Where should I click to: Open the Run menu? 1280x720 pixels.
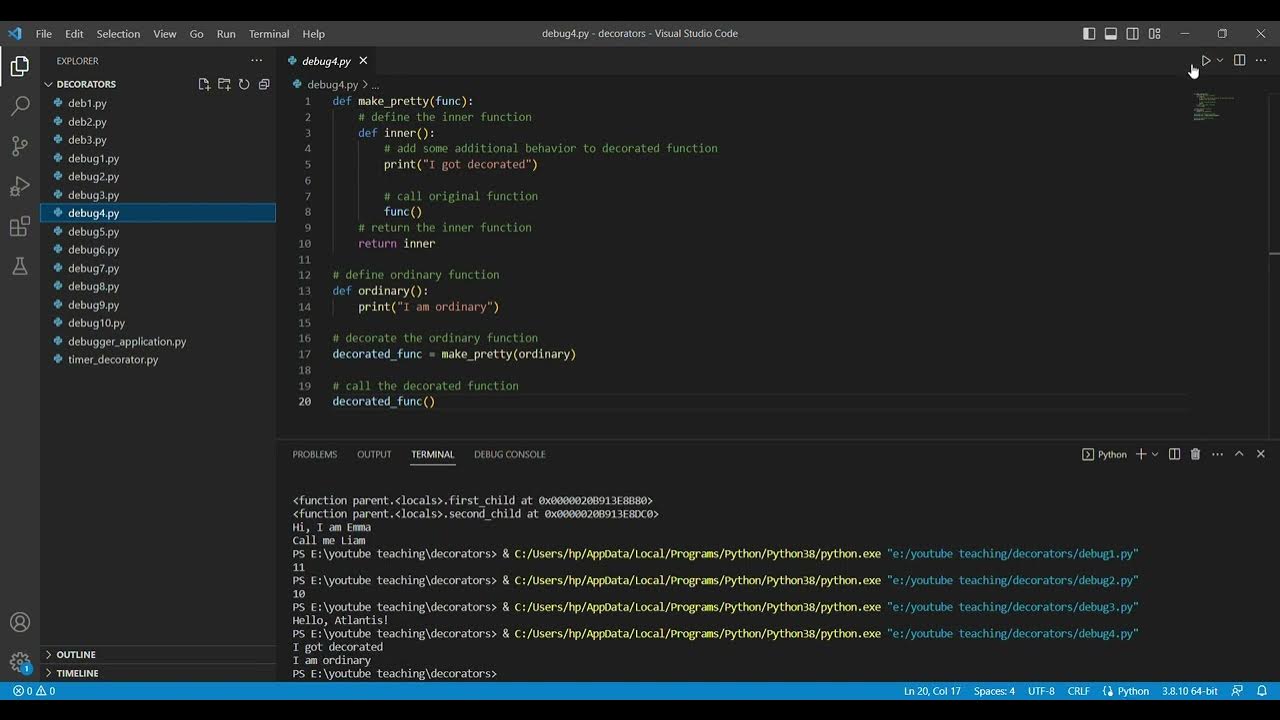click(226, 33)
